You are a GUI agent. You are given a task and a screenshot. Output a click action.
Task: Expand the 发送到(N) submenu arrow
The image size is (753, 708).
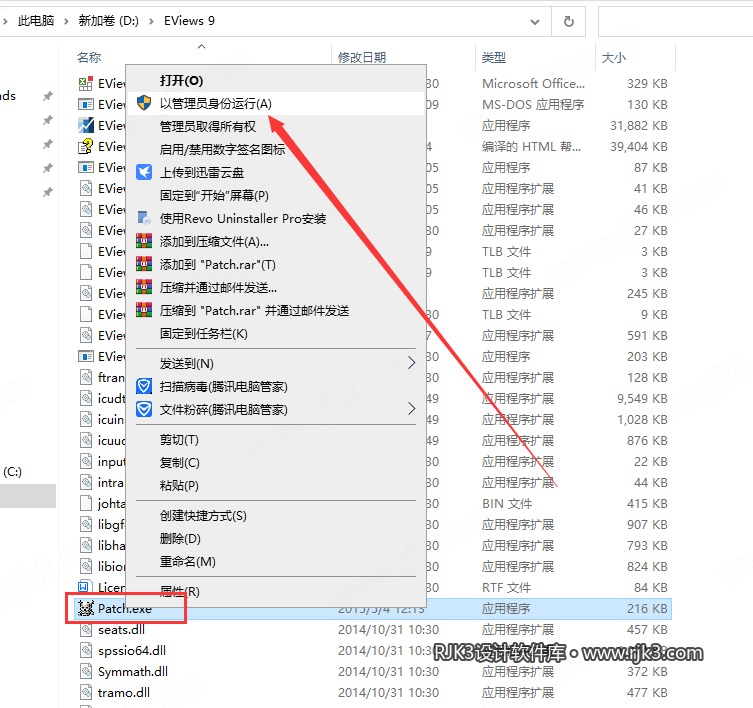click(411, 363)
